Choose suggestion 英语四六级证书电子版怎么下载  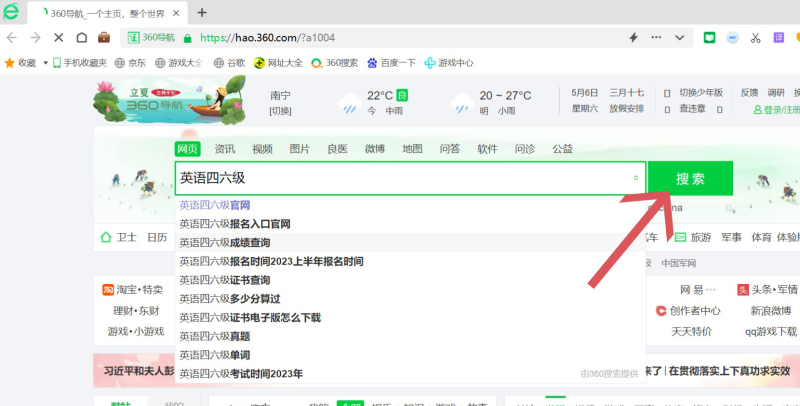410,318
